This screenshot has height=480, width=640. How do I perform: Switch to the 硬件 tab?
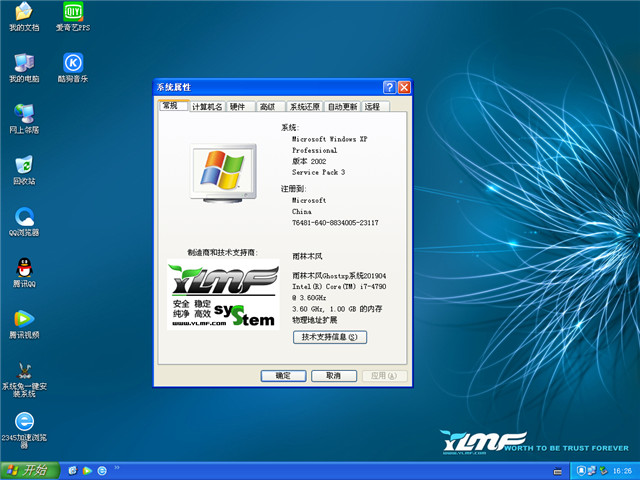coord(240,107)
